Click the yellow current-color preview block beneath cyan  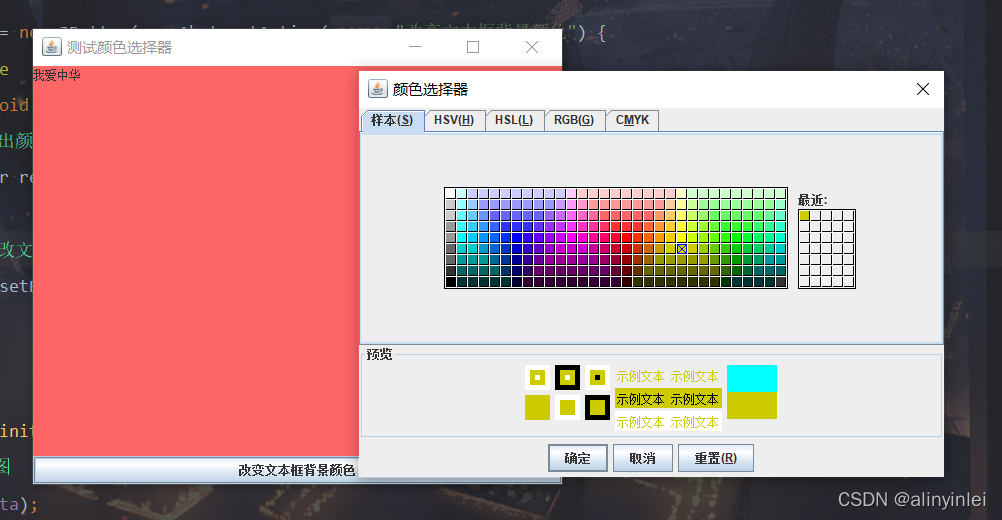(752, 405)
